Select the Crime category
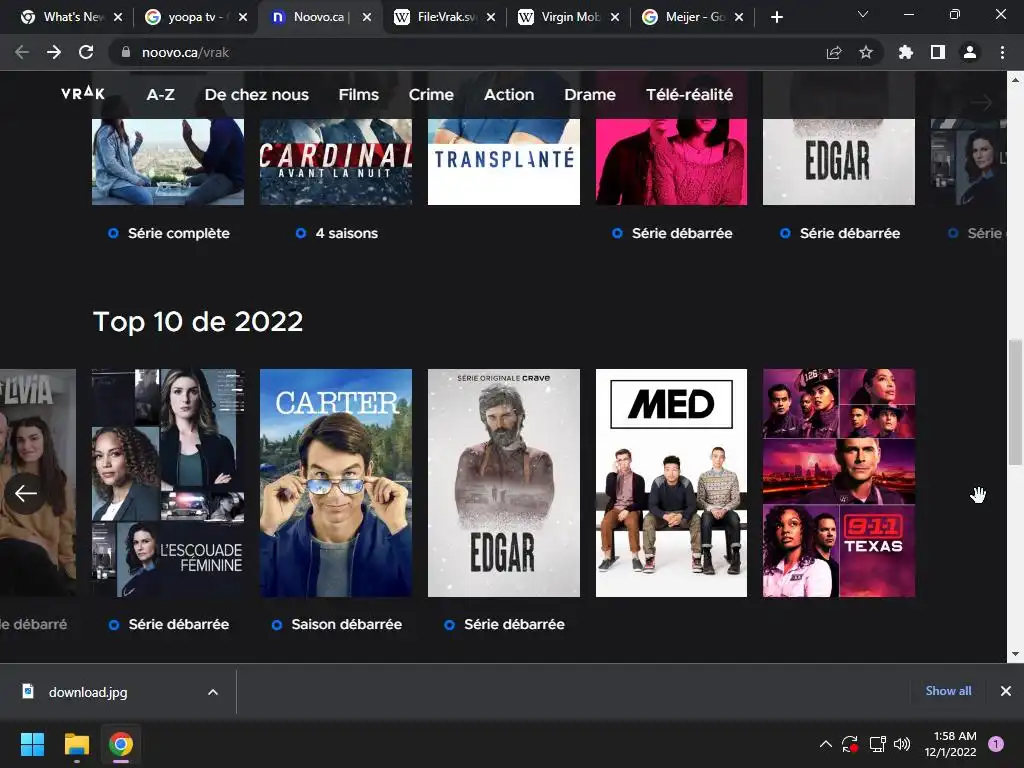Screen dimensions: 1024x768 tap(431, 95)
